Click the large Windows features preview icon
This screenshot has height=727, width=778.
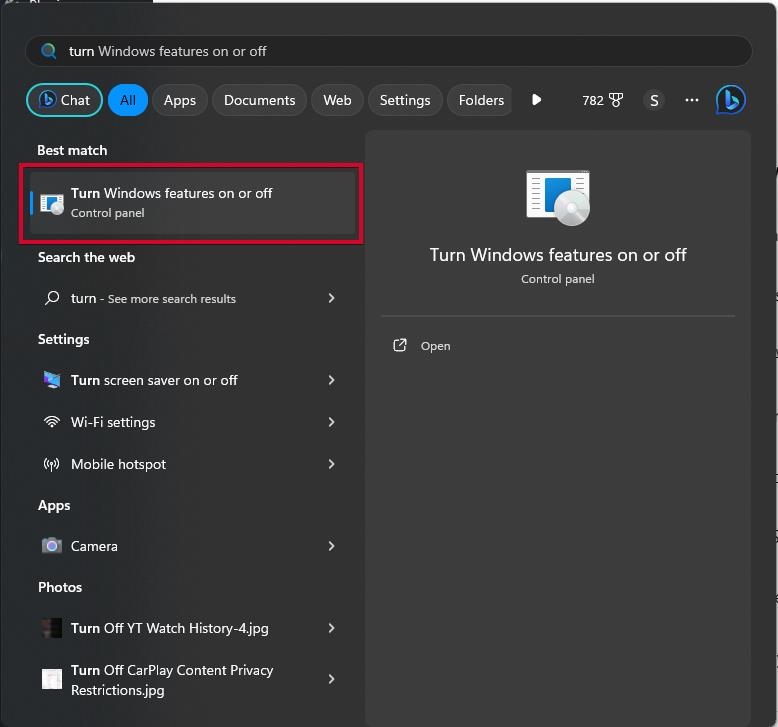pyautogui.click(x=558, y=198)
